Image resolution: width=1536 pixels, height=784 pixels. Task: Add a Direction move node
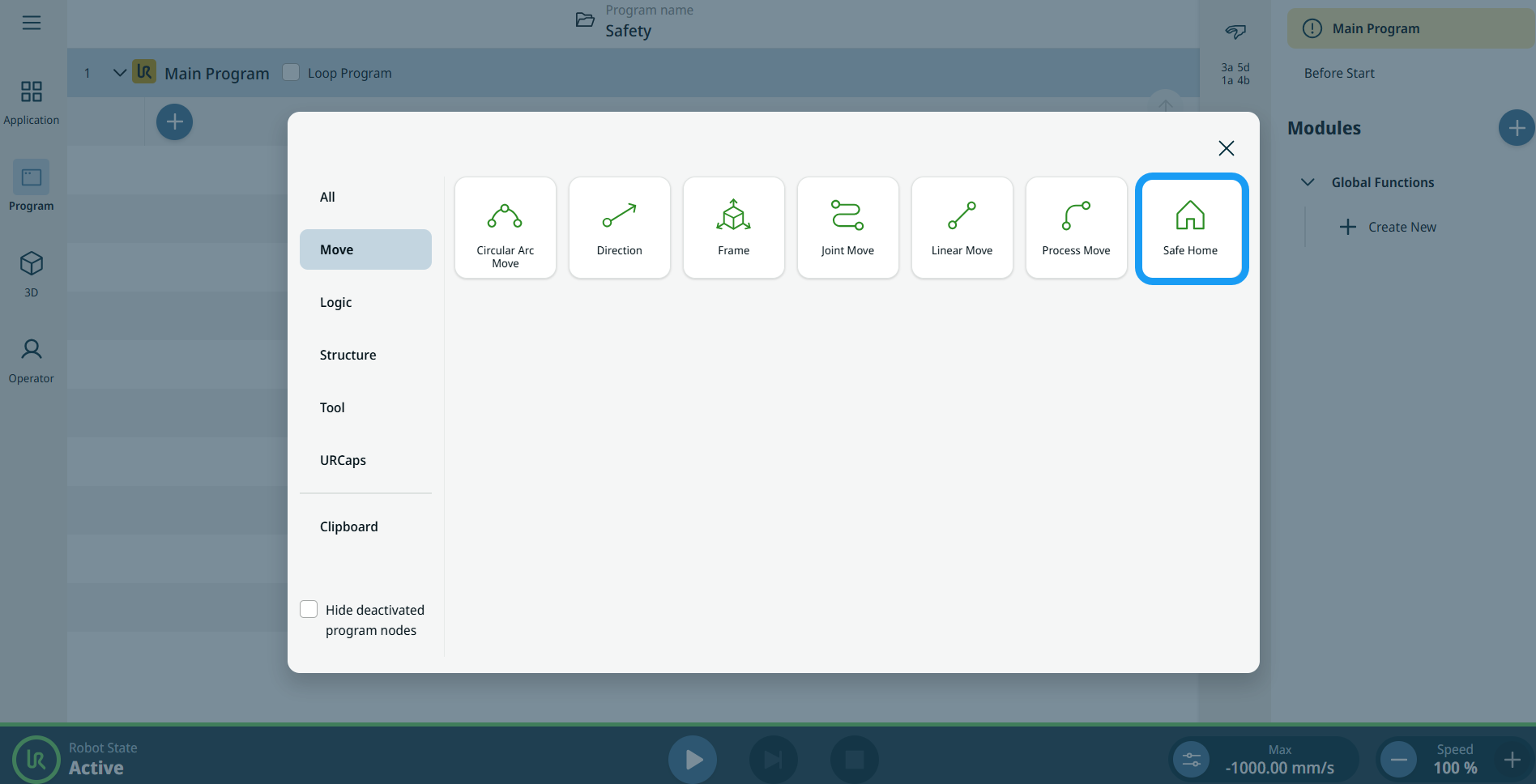(619, 228)
